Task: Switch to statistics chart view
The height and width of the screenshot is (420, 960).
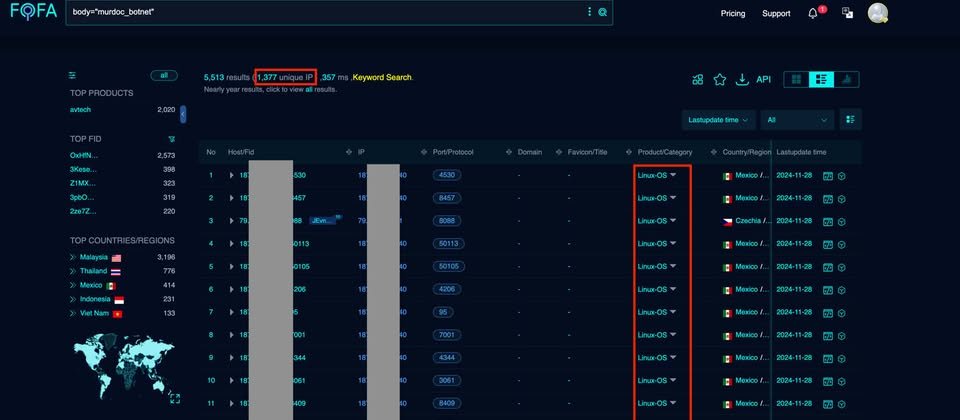Action: click(x=847, y=80)
